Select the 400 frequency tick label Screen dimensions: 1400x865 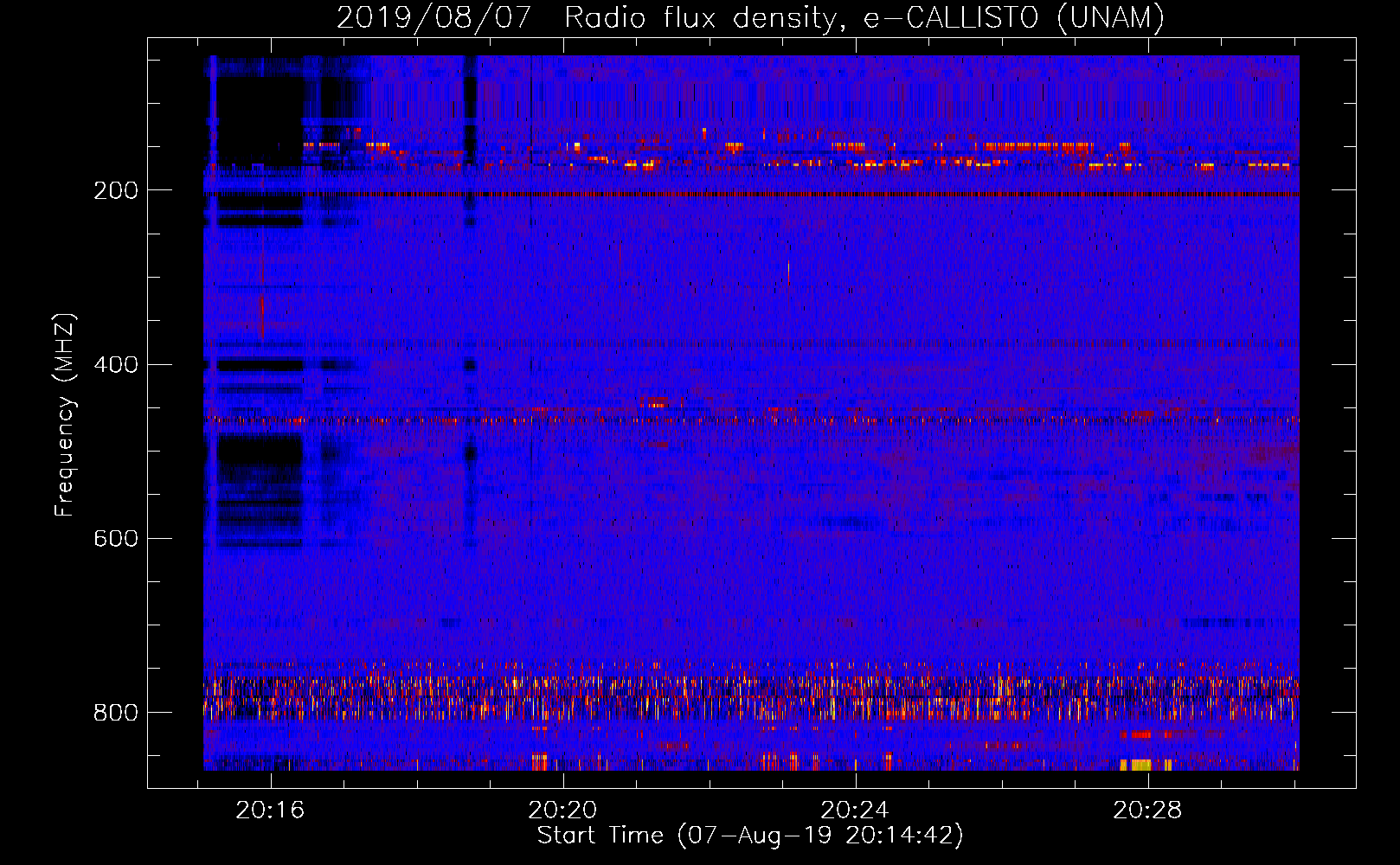[x=115, y=365]
